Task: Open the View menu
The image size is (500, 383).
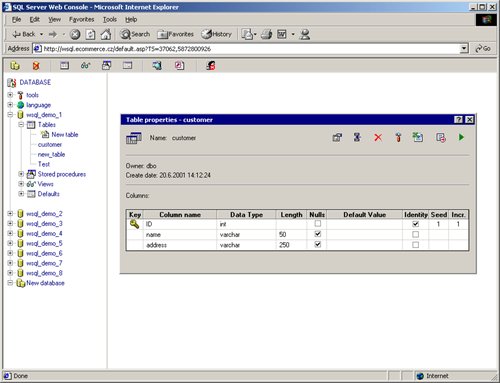Action: pyautogui.click(x=54, y=20)
